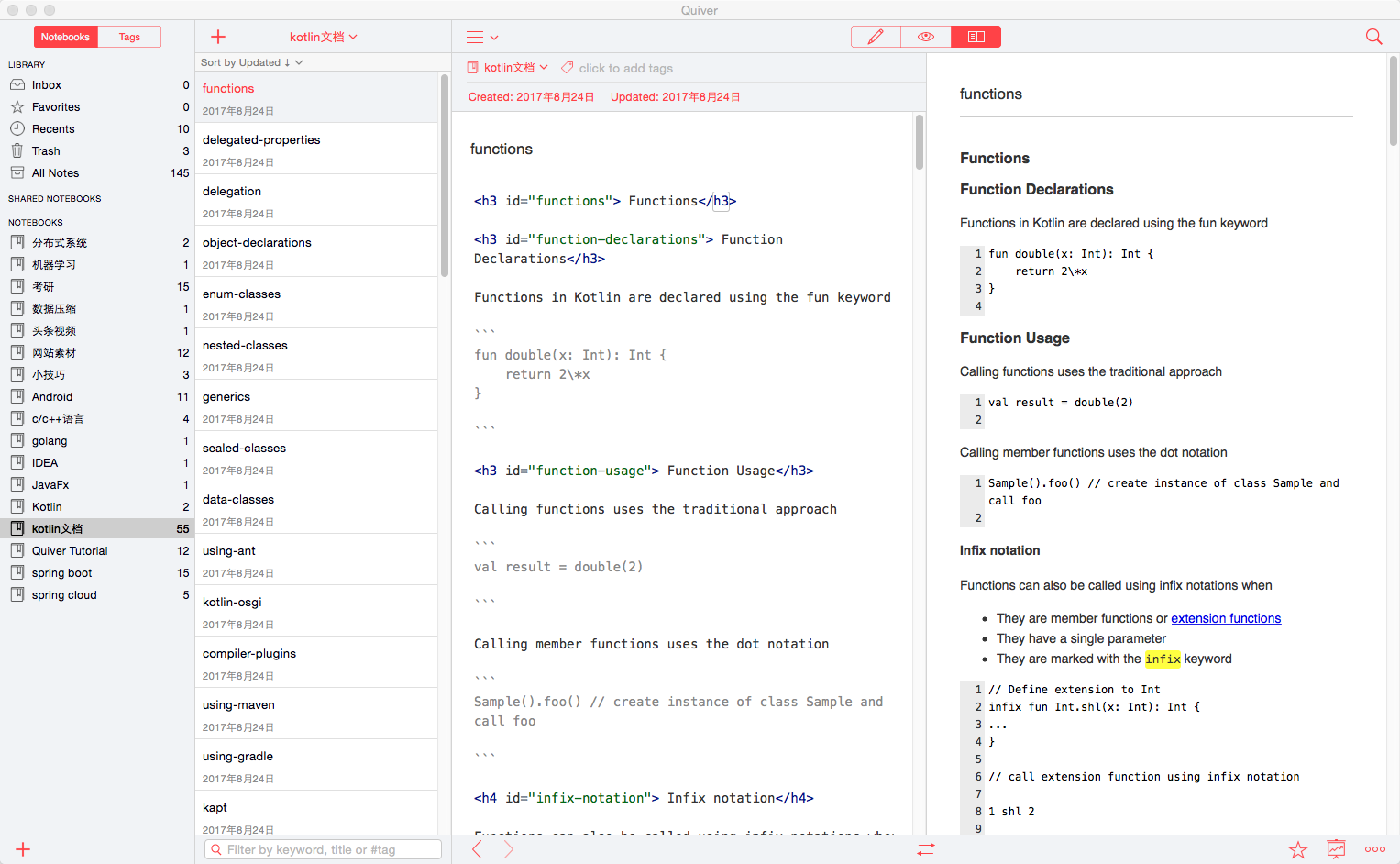The height and width of the screenshot is (864, 1400).
Task: Show All Notes in the library
Action: tap(97, 173)
